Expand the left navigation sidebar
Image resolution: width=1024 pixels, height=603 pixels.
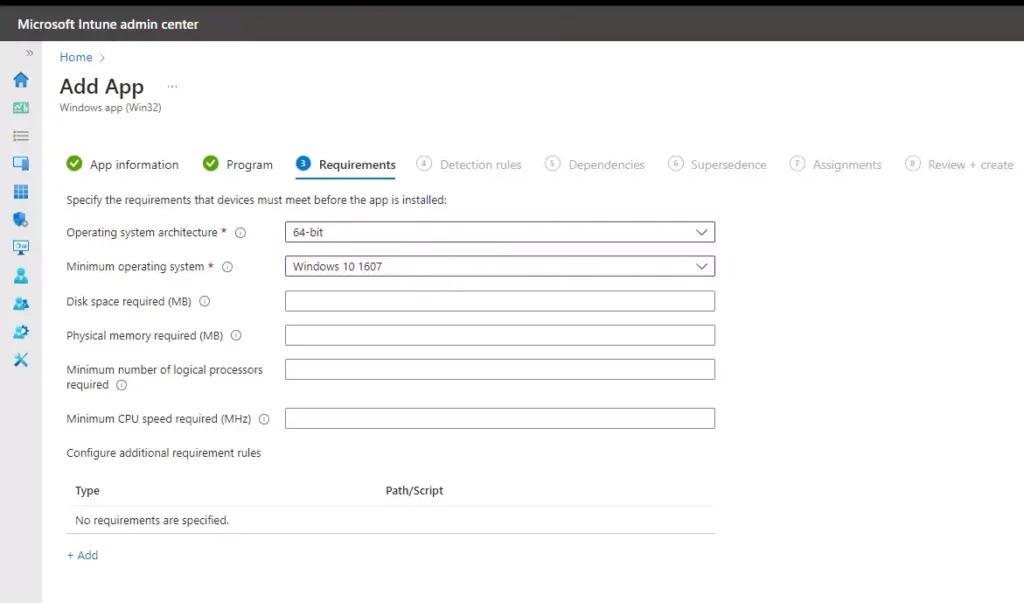click(x=29, y=53)
